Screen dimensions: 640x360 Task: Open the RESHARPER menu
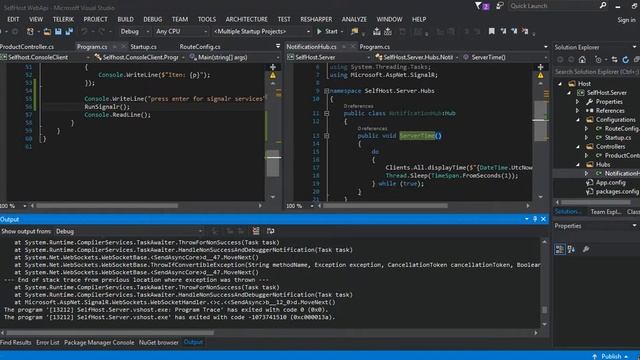316,19
